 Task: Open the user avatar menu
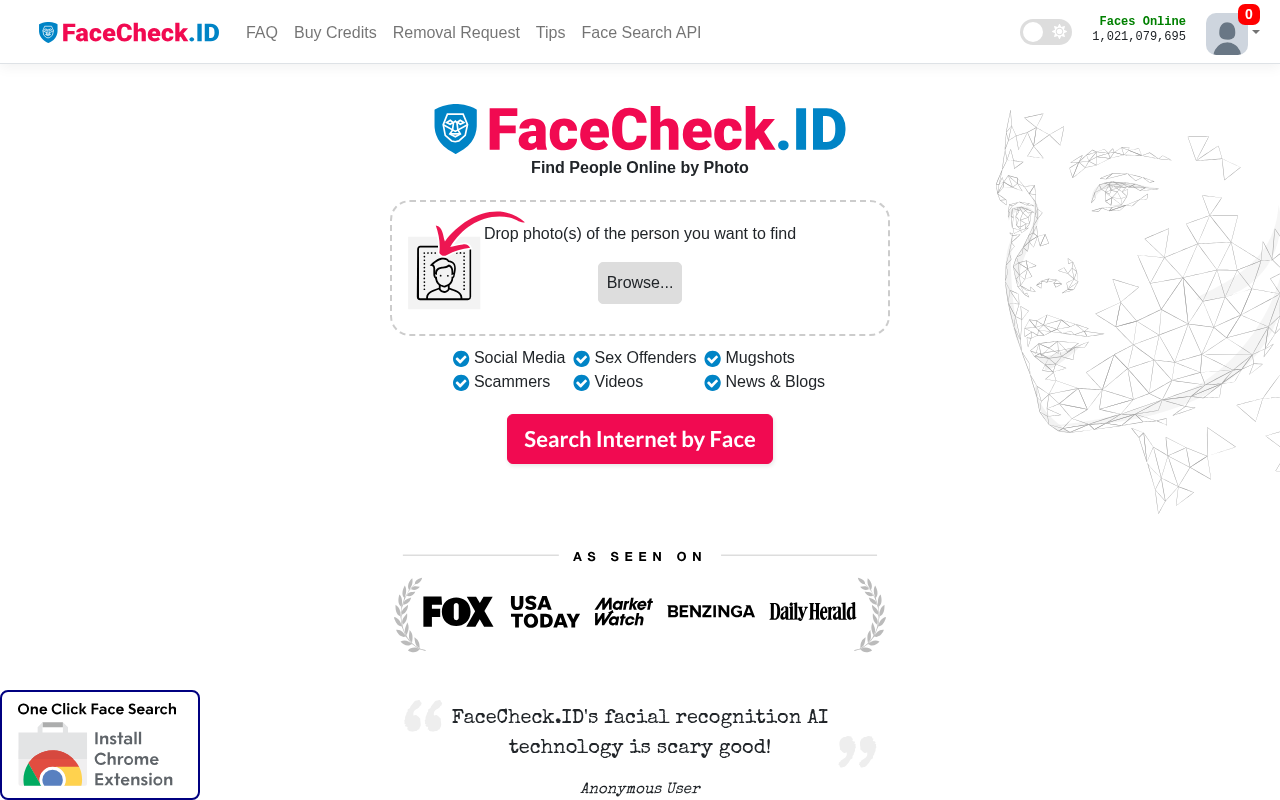point(1225,32)
